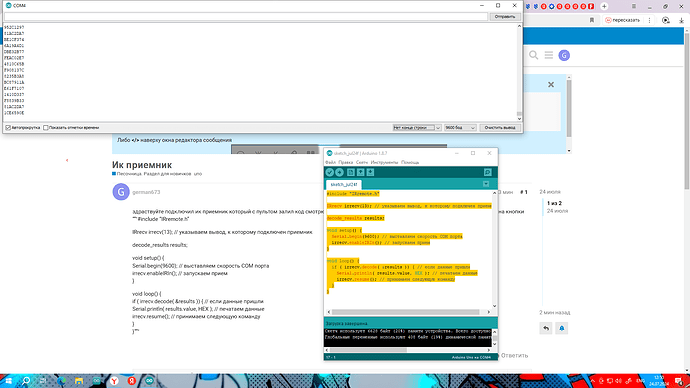Click the Upload arrow icon in Arduino toolbar
Screen dimensions: 690x388
click(339, 172)
